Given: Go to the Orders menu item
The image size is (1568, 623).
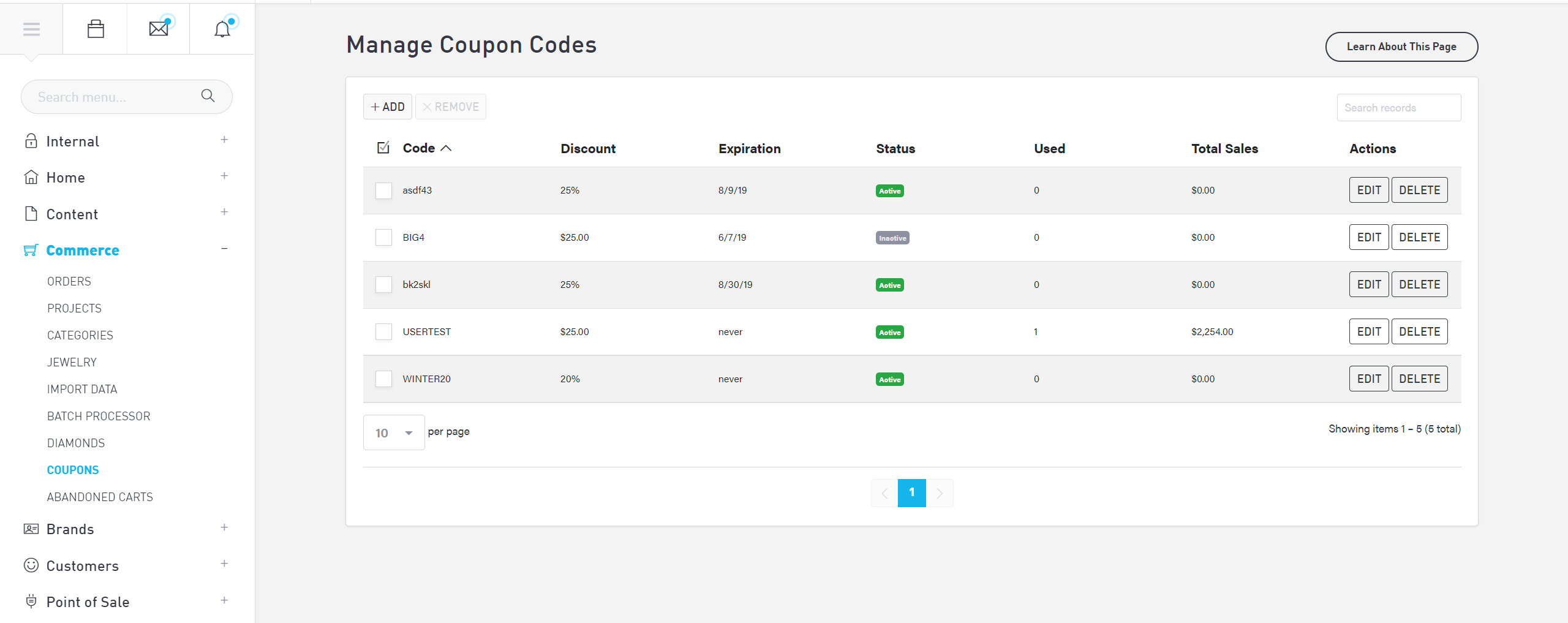Looking at the screenshot, I should [x=69, y=281].
